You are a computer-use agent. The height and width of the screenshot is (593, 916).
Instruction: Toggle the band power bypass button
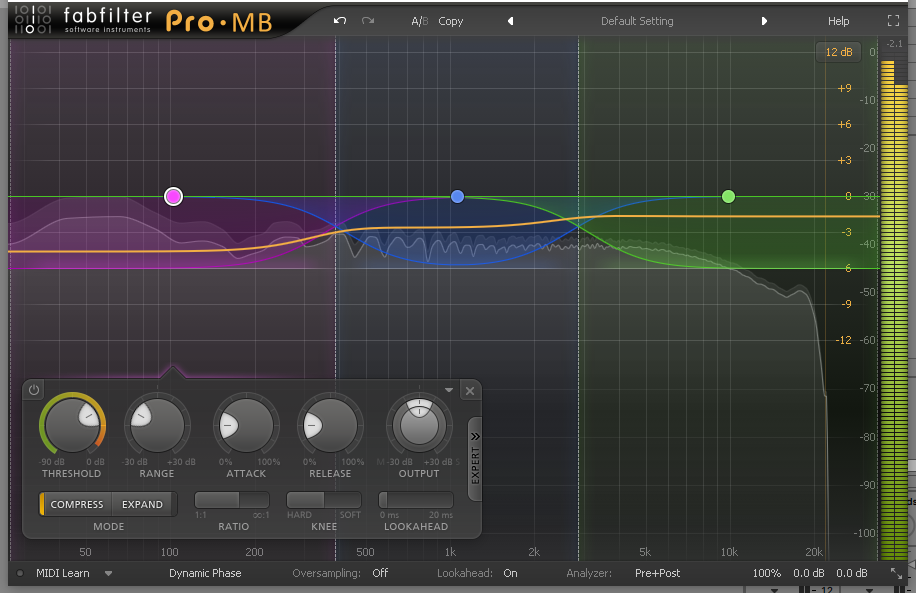point(34,390)
